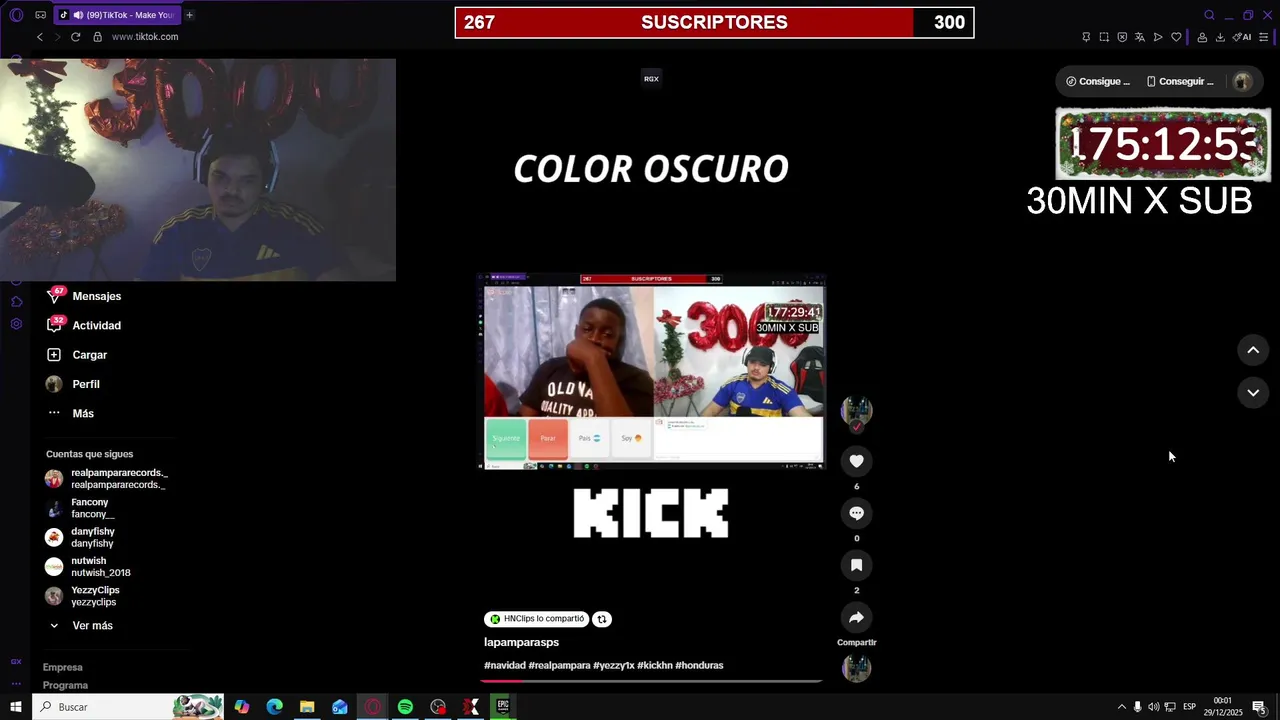This screenshot has height=720, width=1280.
Task: Expand Ver más under followed accounts
Action: (x=92, y=626)
